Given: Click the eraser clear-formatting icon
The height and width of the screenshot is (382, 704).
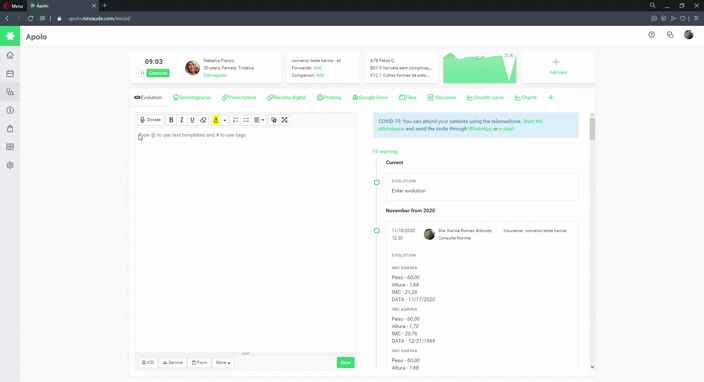Looking at the screenshot, I should [203, 120].
